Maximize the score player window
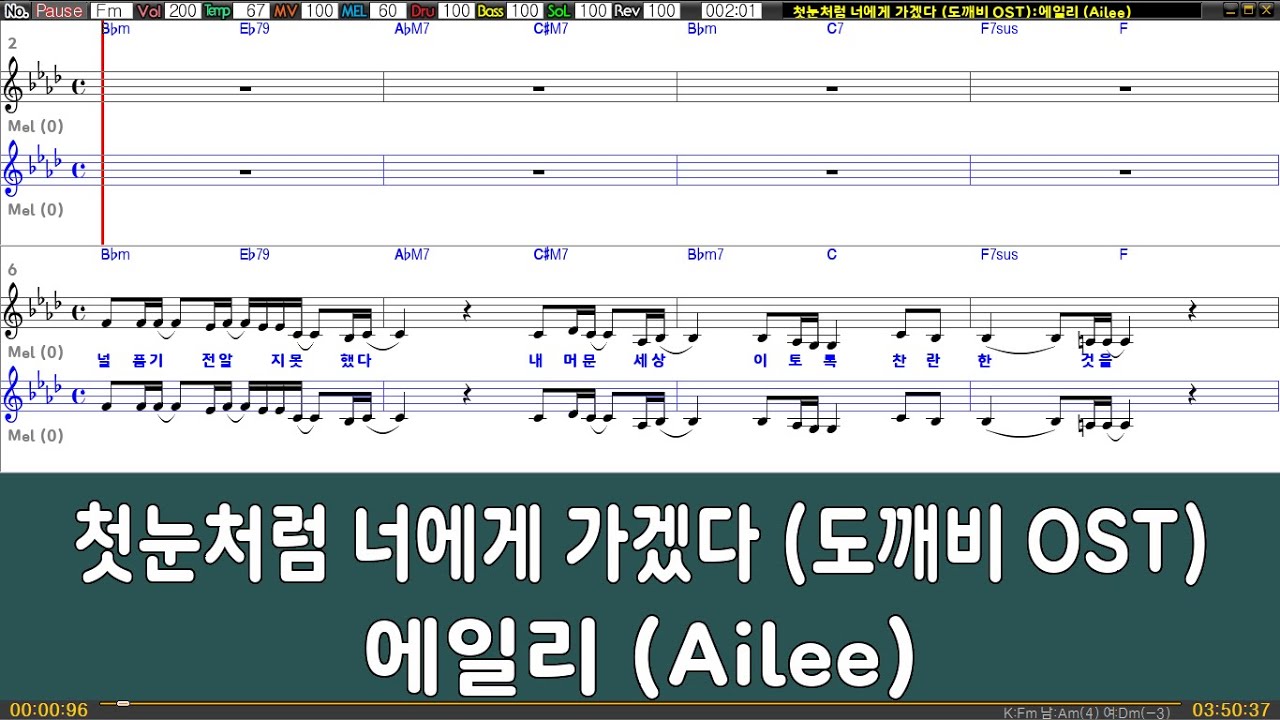The image size is (1280, 720). point(1248,10)
